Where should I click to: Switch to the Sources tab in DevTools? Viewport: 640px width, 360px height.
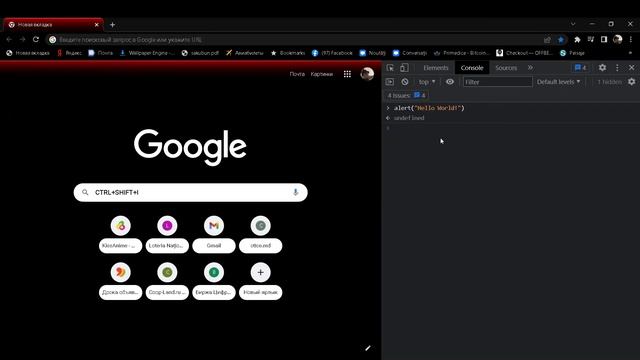point(506,68)
